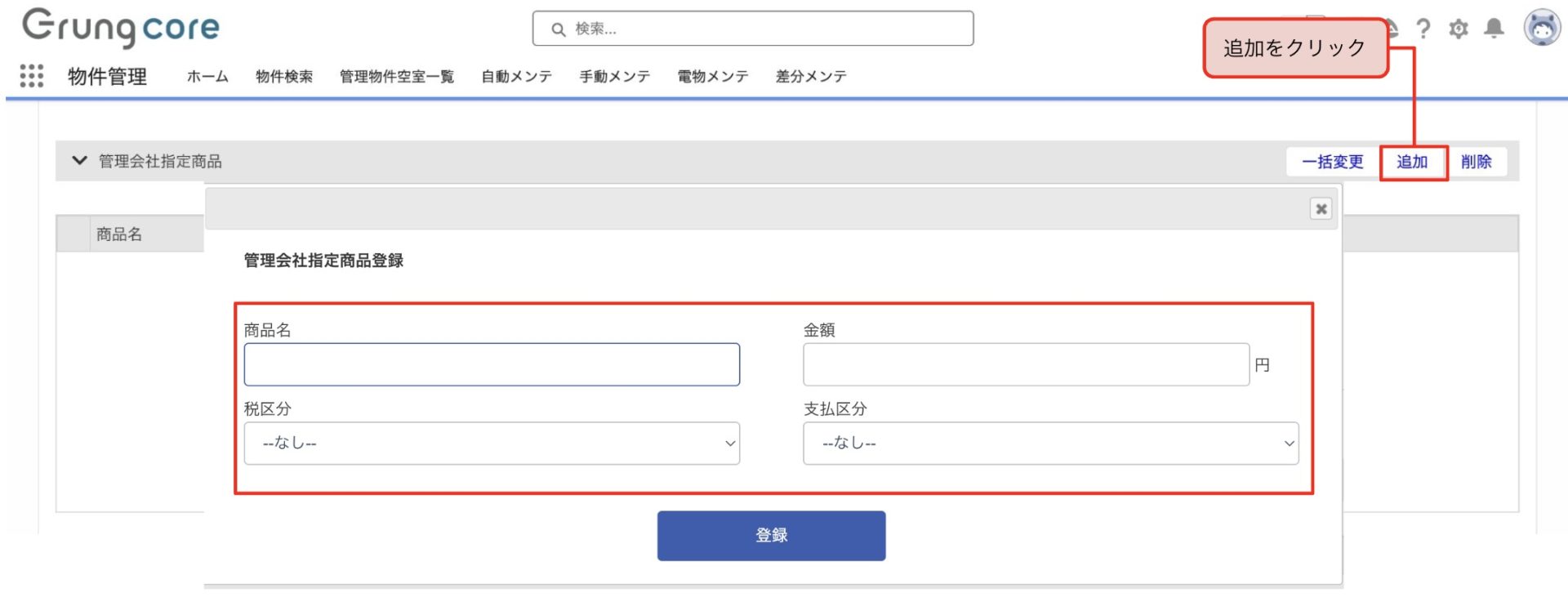Go to the ホーム tab
This screenshot has width=1568, height=611.
pyautogui.click(x=207, y=77)
